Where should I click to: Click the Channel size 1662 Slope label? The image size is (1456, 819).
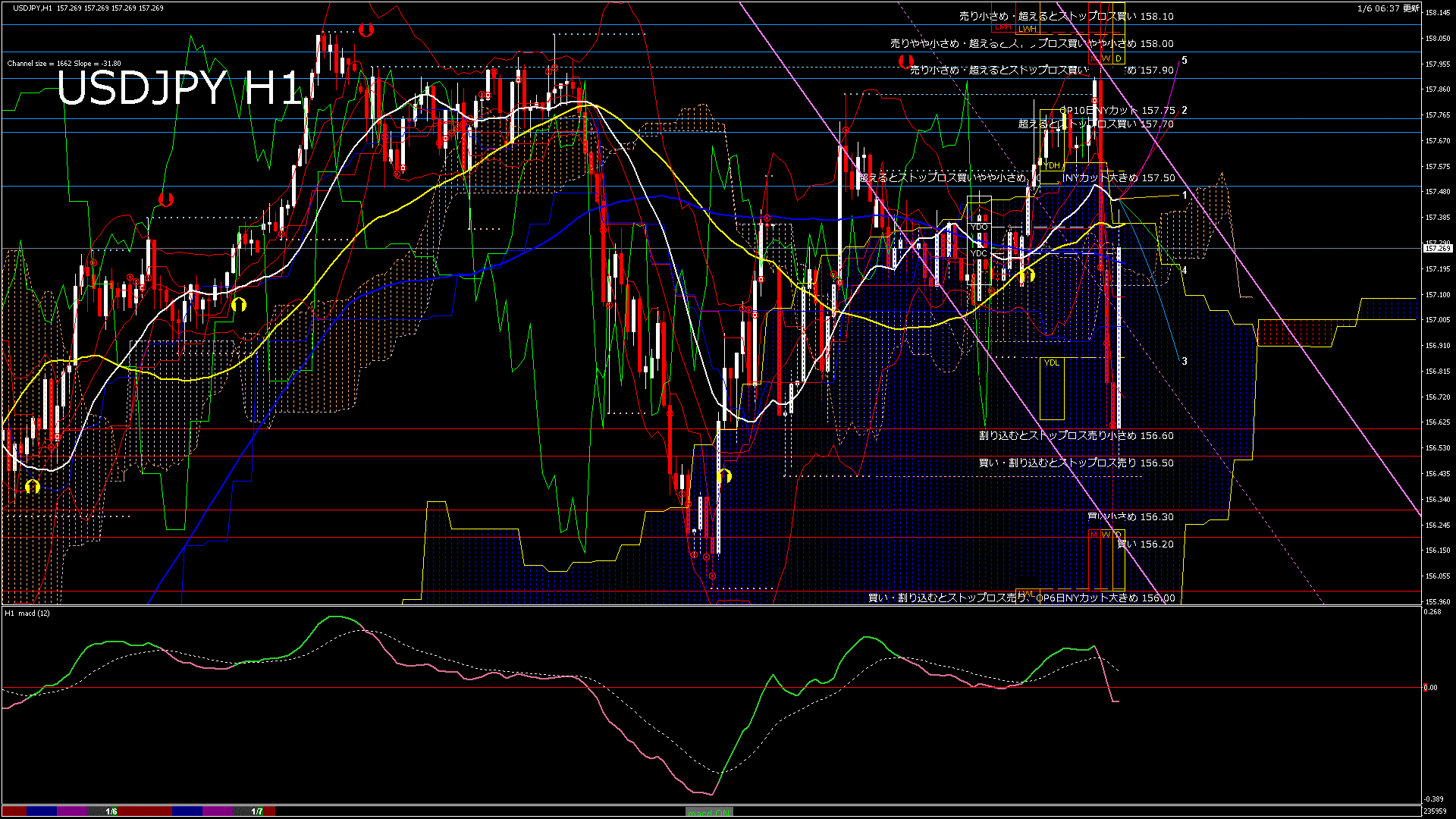(64, 64)
